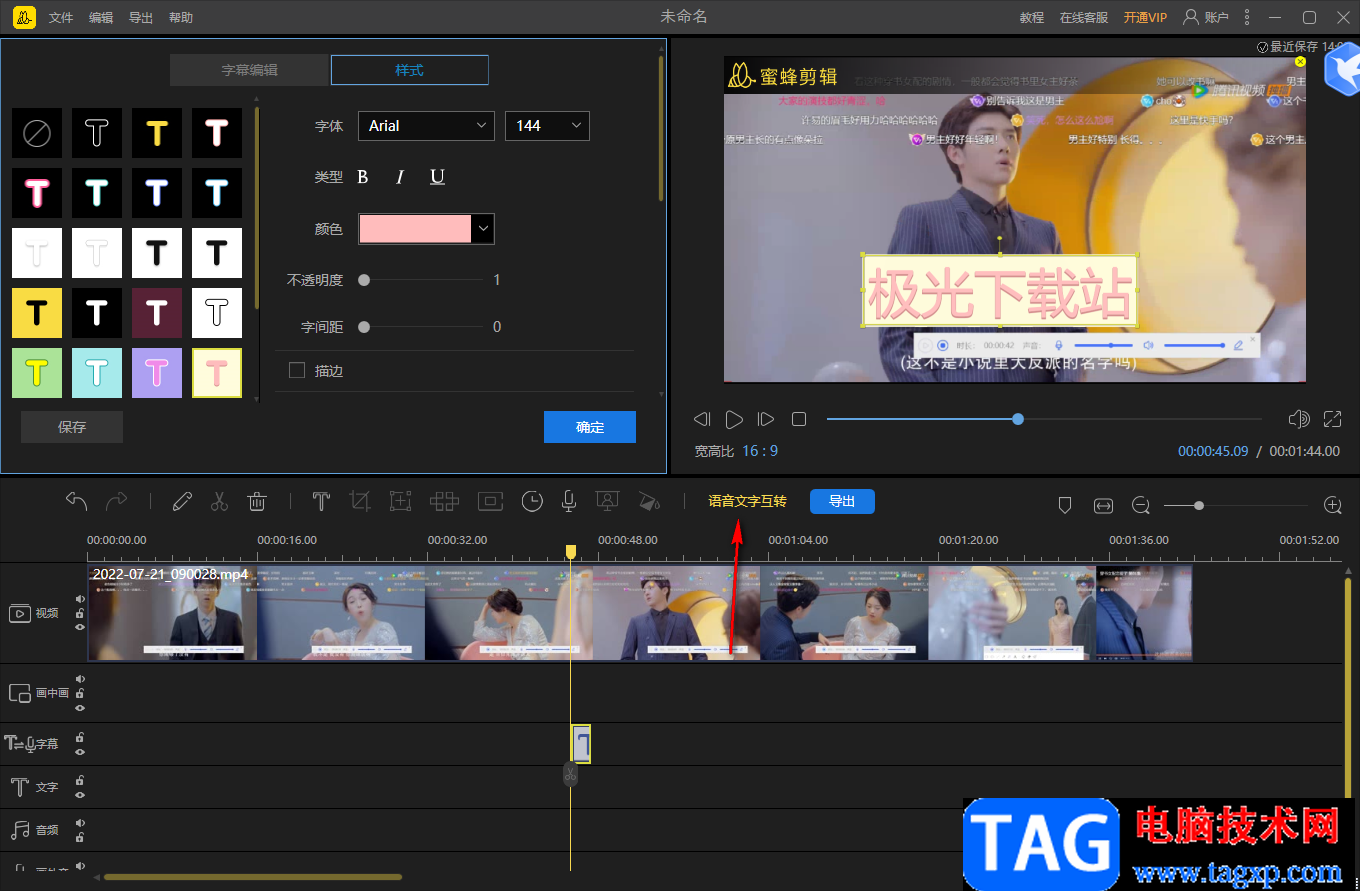
Task: Mute the 视频 track
Action: [x=80, y=599]
